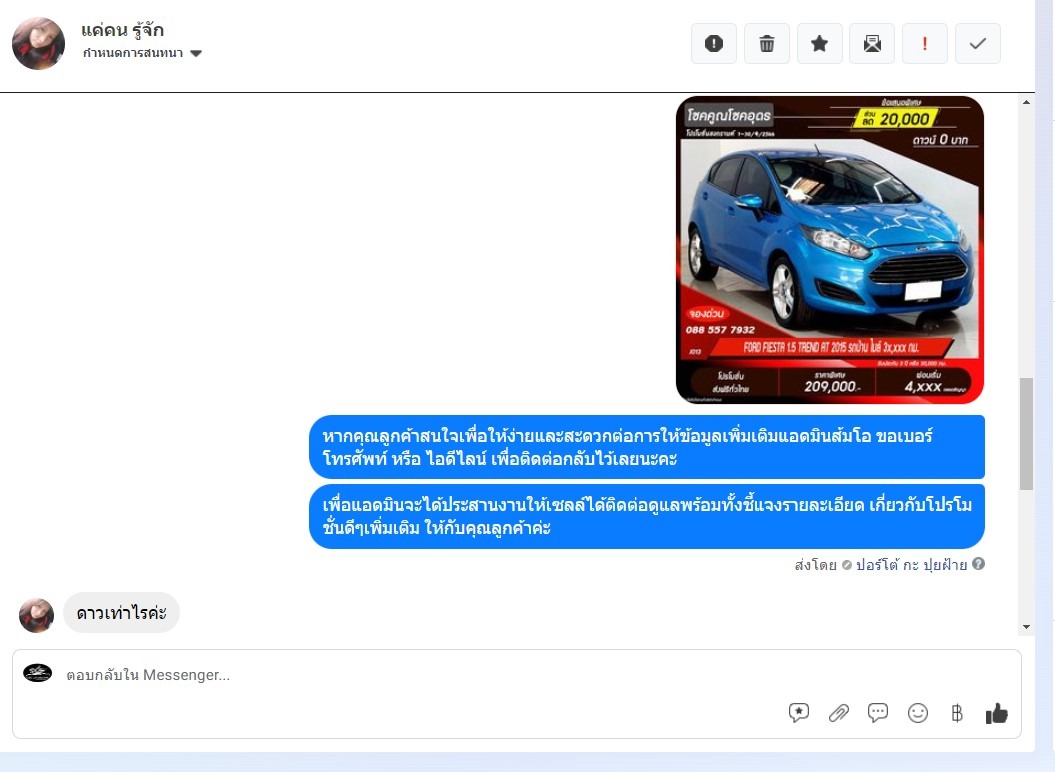Open blue Ford Fiesta ad image
Viewport: 1055px width, 772px height.
click(830, 250)
